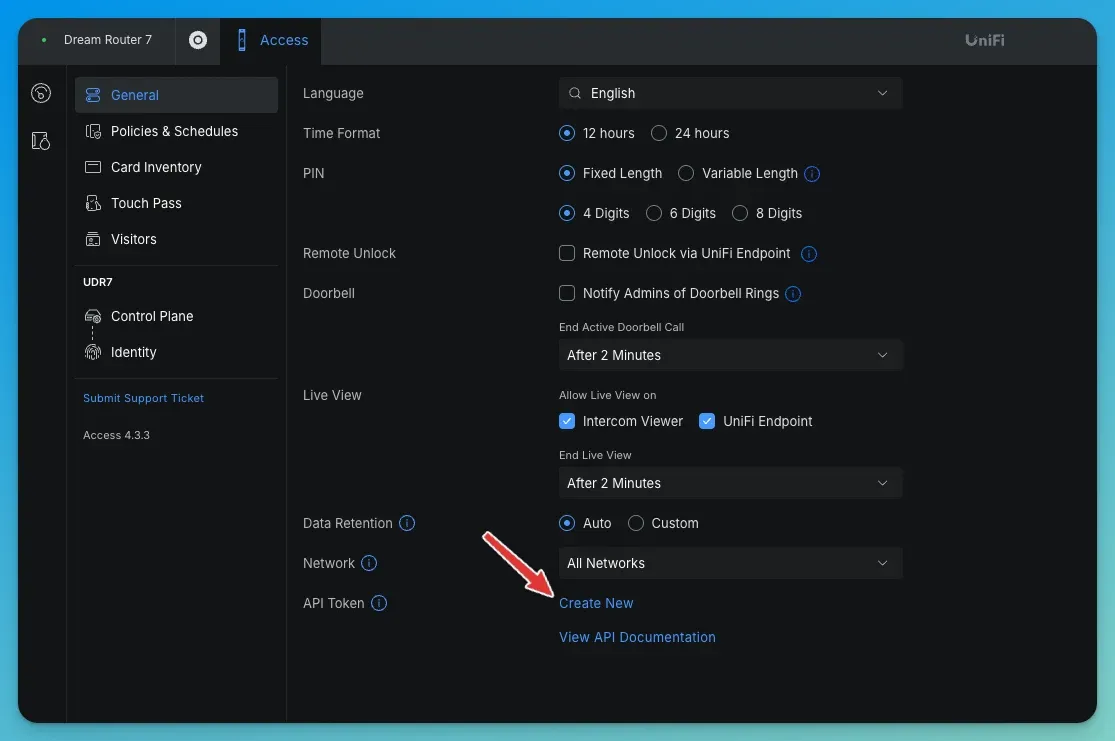Show info for Notify Admins of Doorbell Rings
Image resolution: width=1115 pixels, height=741 pixels.
click(x=793, y=294)
